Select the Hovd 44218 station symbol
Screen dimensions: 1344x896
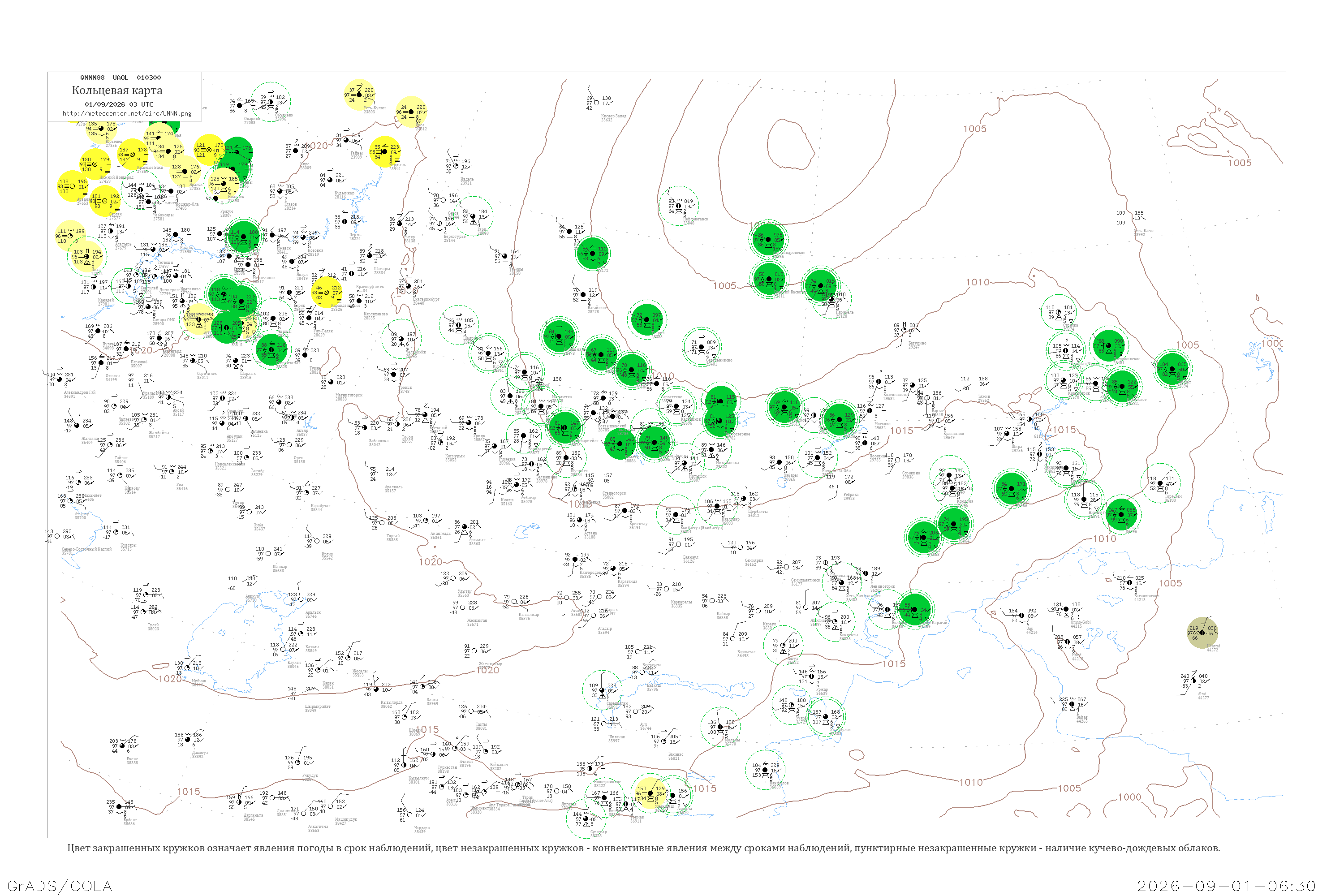[1068, 642]
